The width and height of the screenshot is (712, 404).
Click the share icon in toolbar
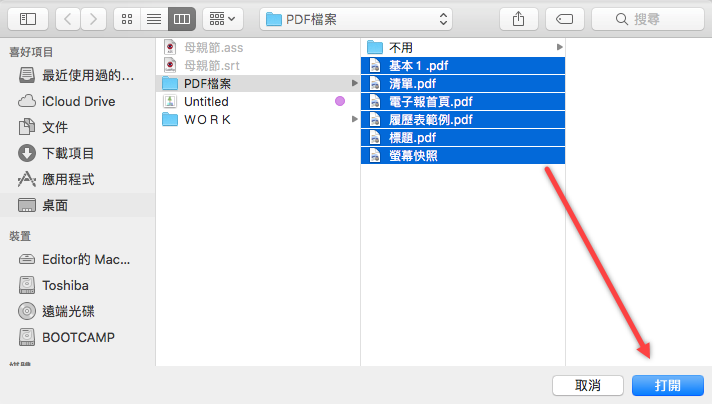point(519,19)
